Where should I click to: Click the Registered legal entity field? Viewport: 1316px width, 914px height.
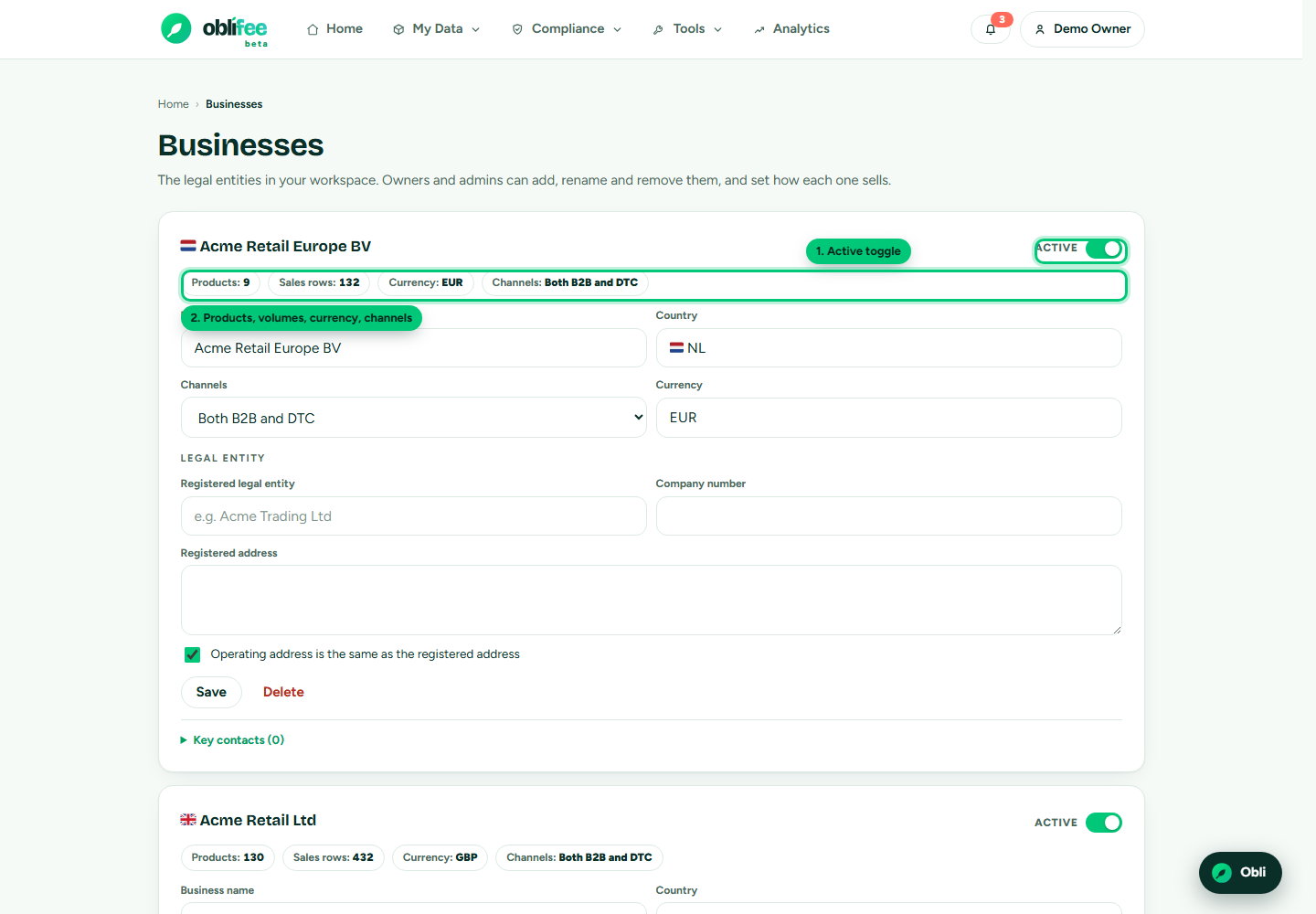[x=414, y=516]
